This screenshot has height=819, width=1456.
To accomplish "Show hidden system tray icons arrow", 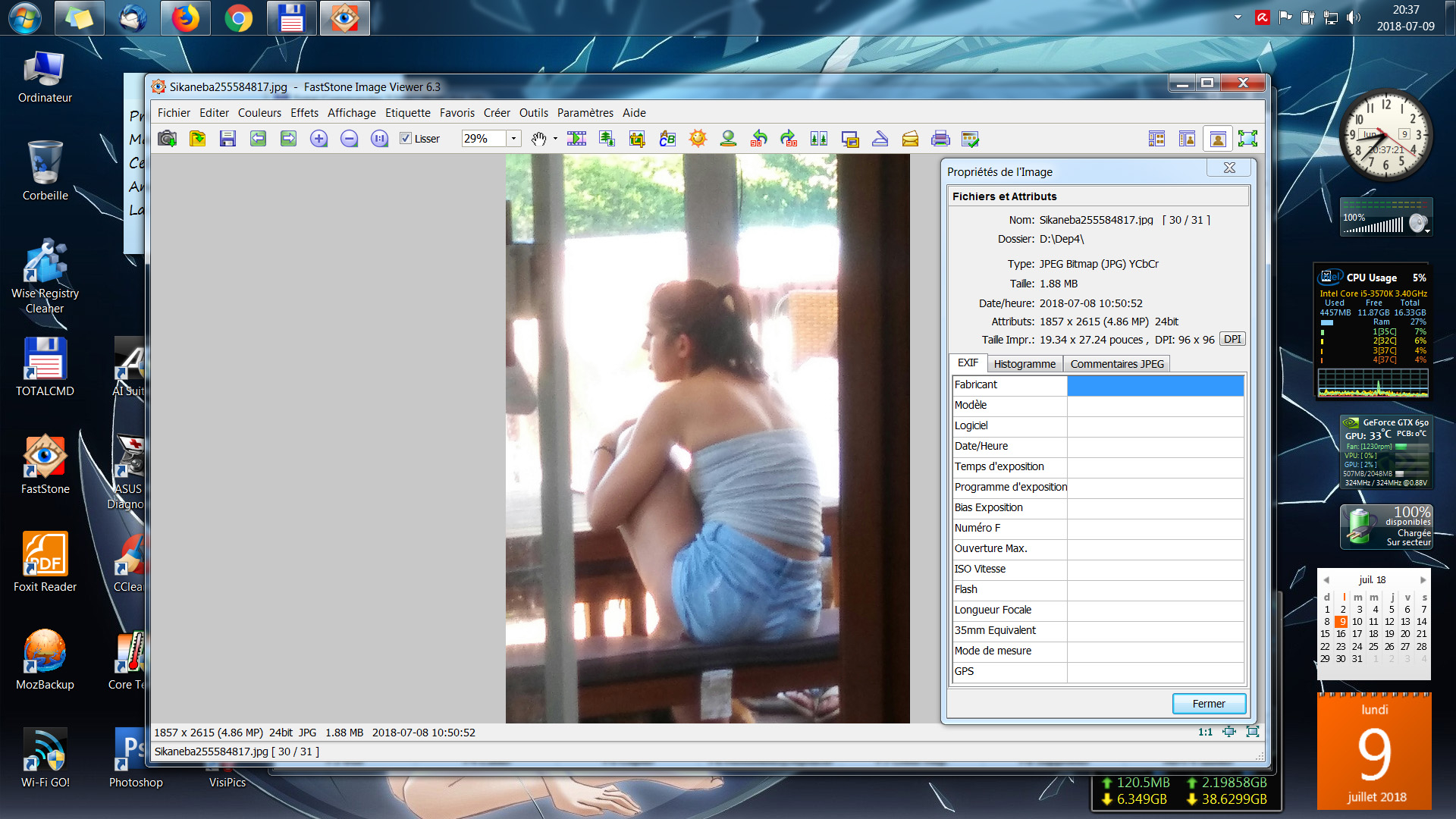I will pos(1238,17).
